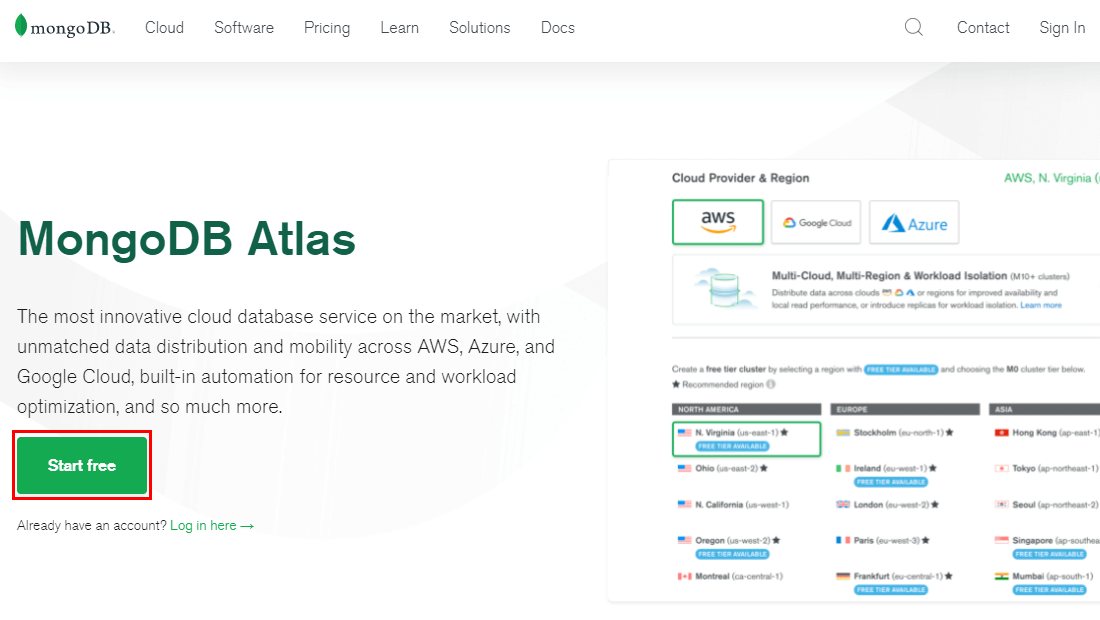Click Free Tier Available badge under Mumbai

(x=1049, y=590)
